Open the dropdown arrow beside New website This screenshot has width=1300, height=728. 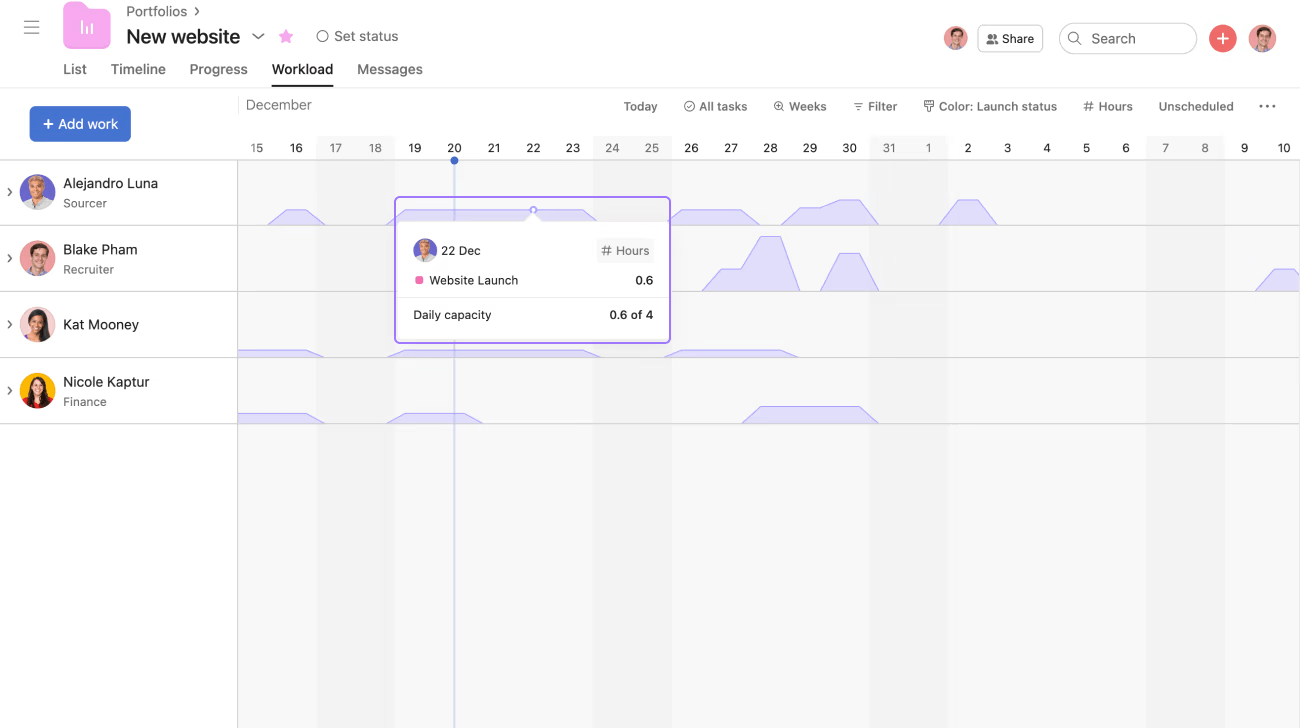(x=258, y=37)
